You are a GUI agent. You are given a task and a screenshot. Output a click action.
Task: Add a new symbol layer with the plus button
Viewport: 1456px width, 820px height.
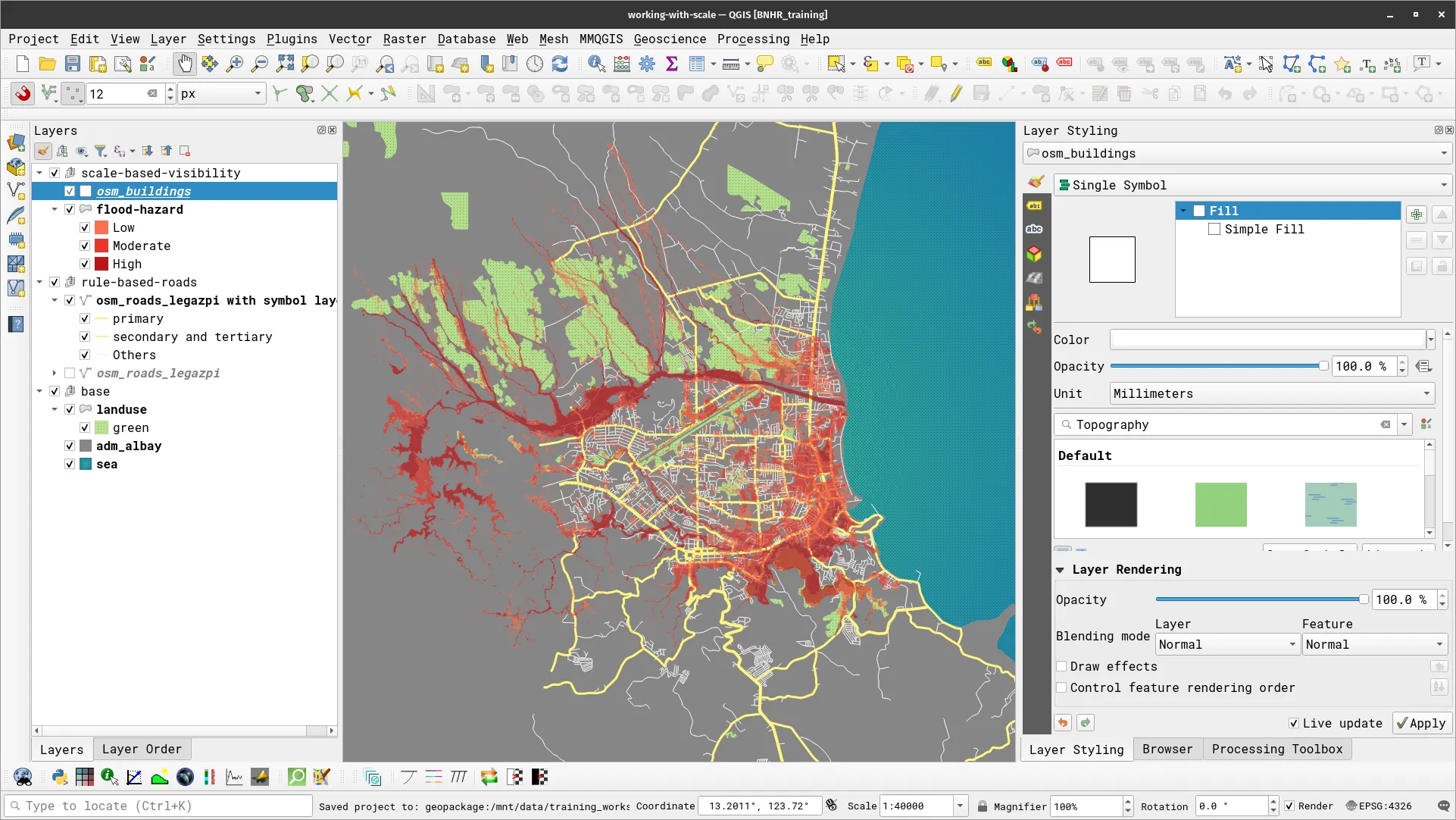[1416, 214]
